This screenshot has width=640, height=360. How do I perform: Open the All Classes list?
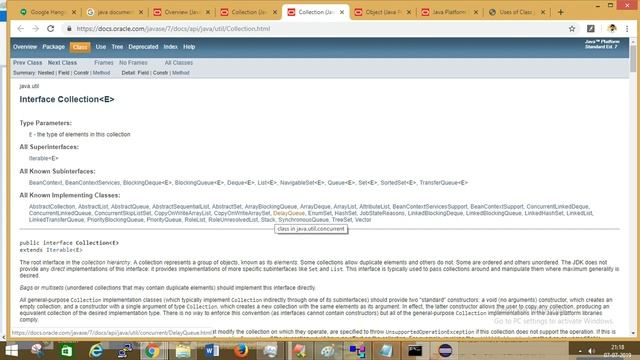pyautogui.click(x=179, y=63)
